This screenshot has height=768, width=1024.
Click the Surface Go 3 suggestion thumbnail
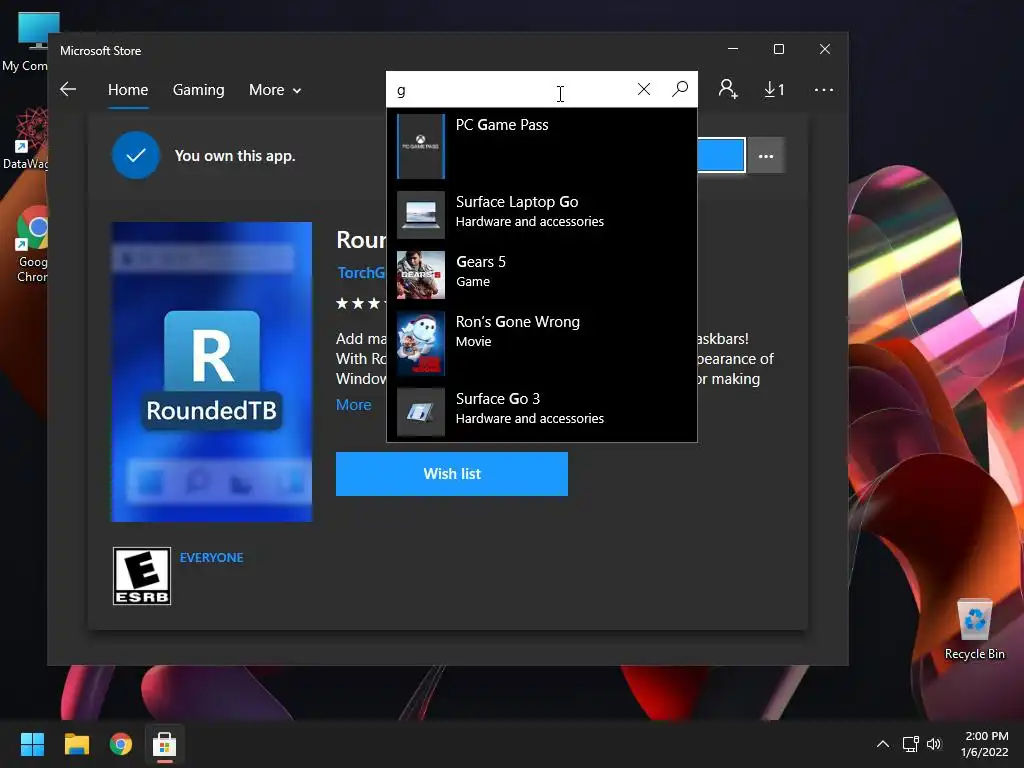tap(421, 412)
